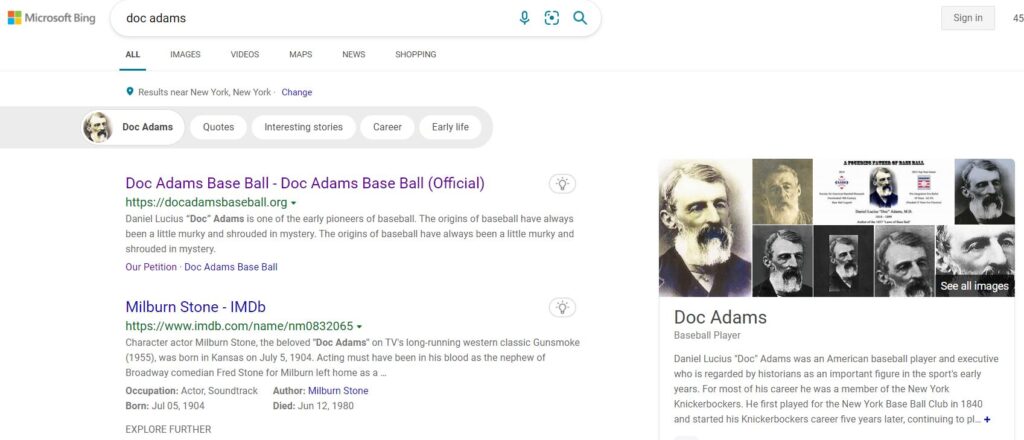Expand dropdown arrow next to docadamsbaseball.org URL
The height and width of the screenshot is (440, 1024).
[294, 203]
